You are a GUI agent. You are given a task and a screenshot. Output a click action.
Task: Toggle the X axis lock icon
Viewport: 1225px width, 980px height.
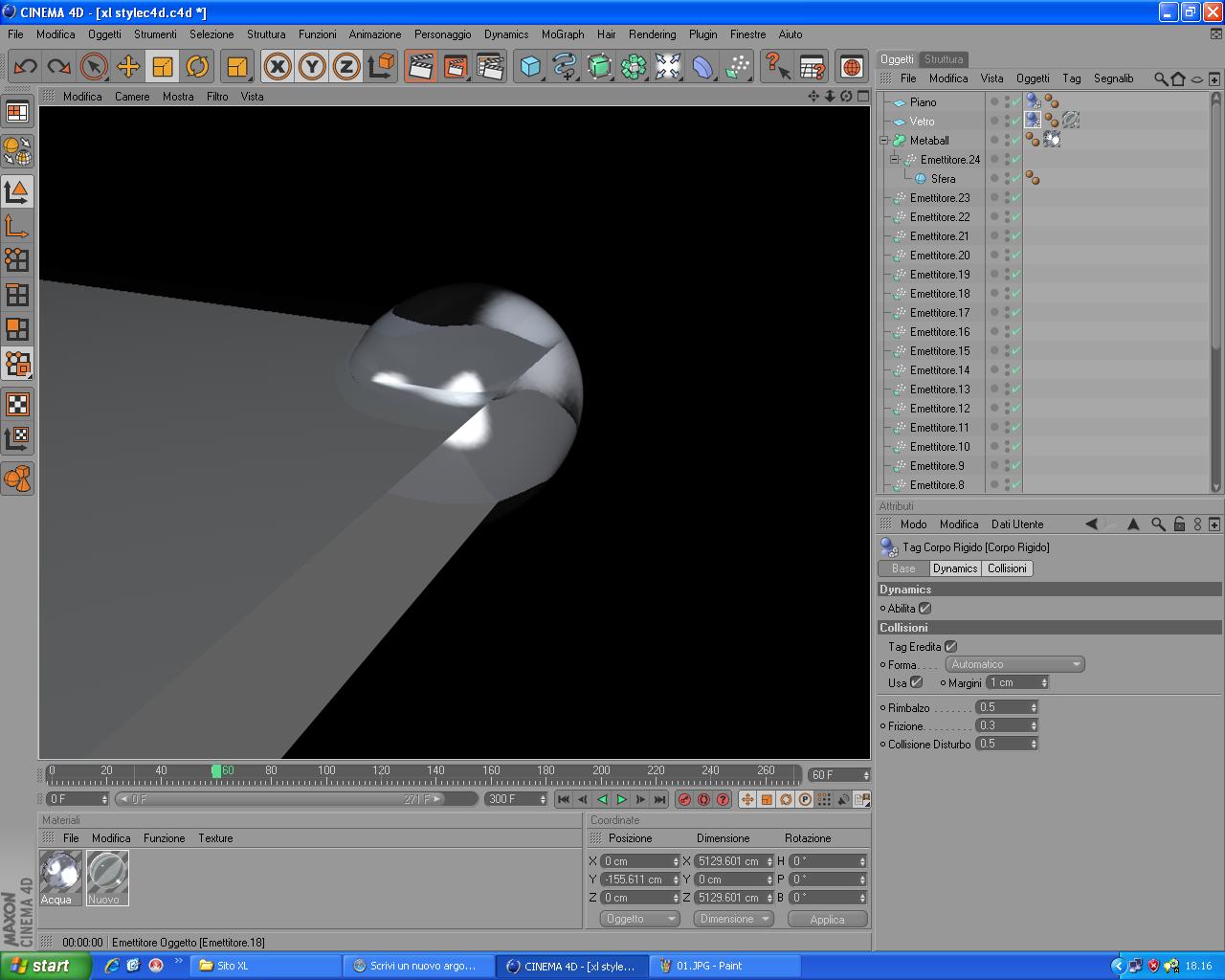(x=278, y=66)
